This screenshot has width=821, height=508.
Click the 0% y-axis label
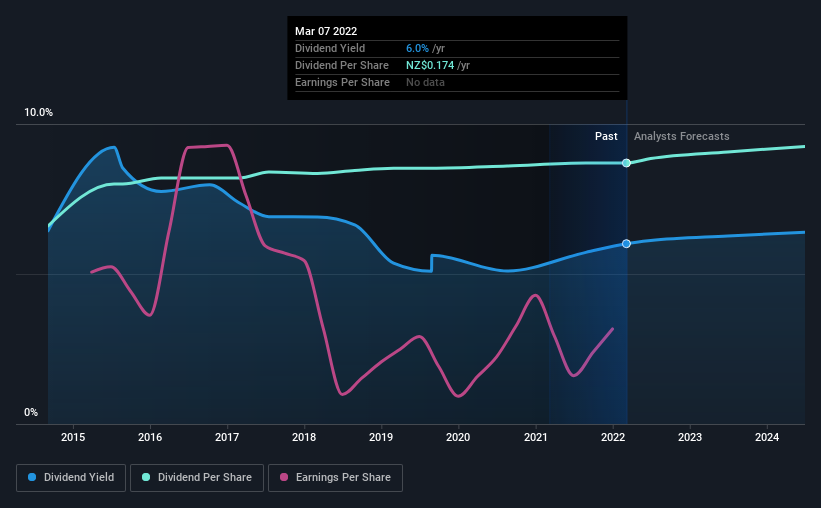pyautogui.click(x=31, y=413)
